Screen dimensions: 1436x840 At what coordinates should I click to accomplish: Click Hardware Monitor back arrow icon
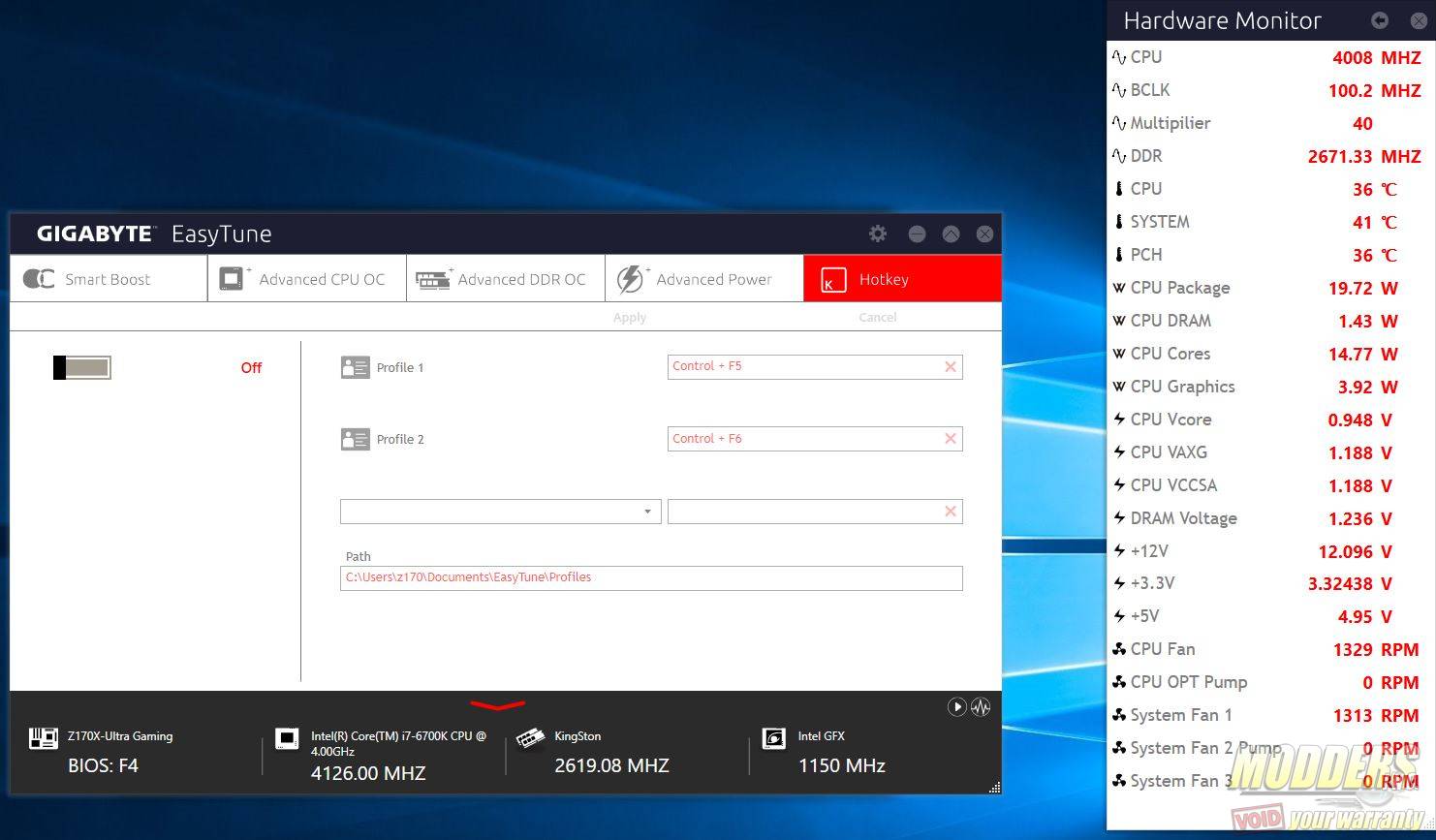tap(1380, 20)
